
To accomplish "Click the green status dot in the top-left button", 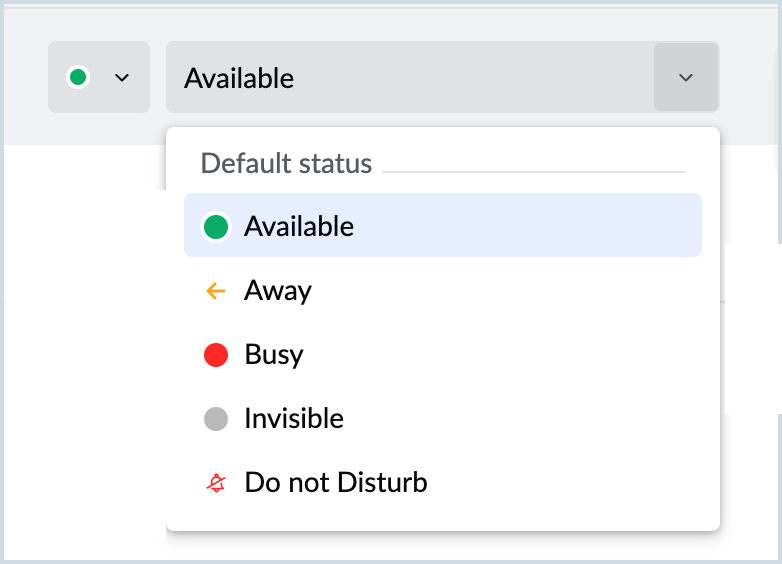I will [x=78, y=77].
